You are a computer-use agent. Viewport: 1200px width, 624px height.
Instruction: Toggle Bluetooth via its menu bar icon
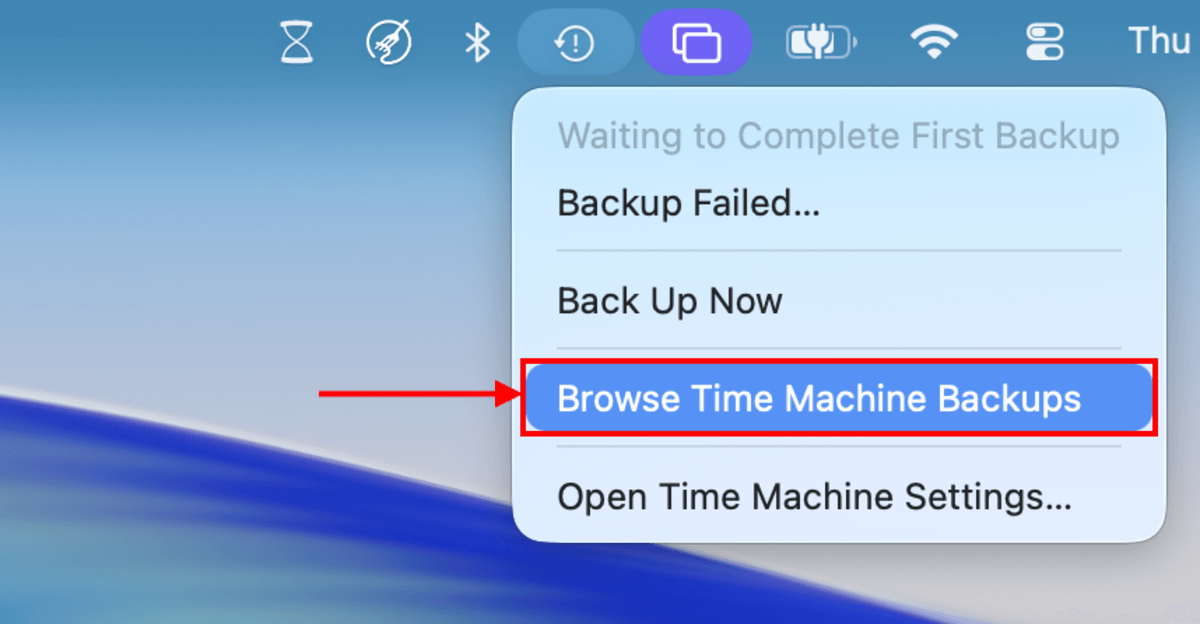pyautogui.click(x=477, y=41)
